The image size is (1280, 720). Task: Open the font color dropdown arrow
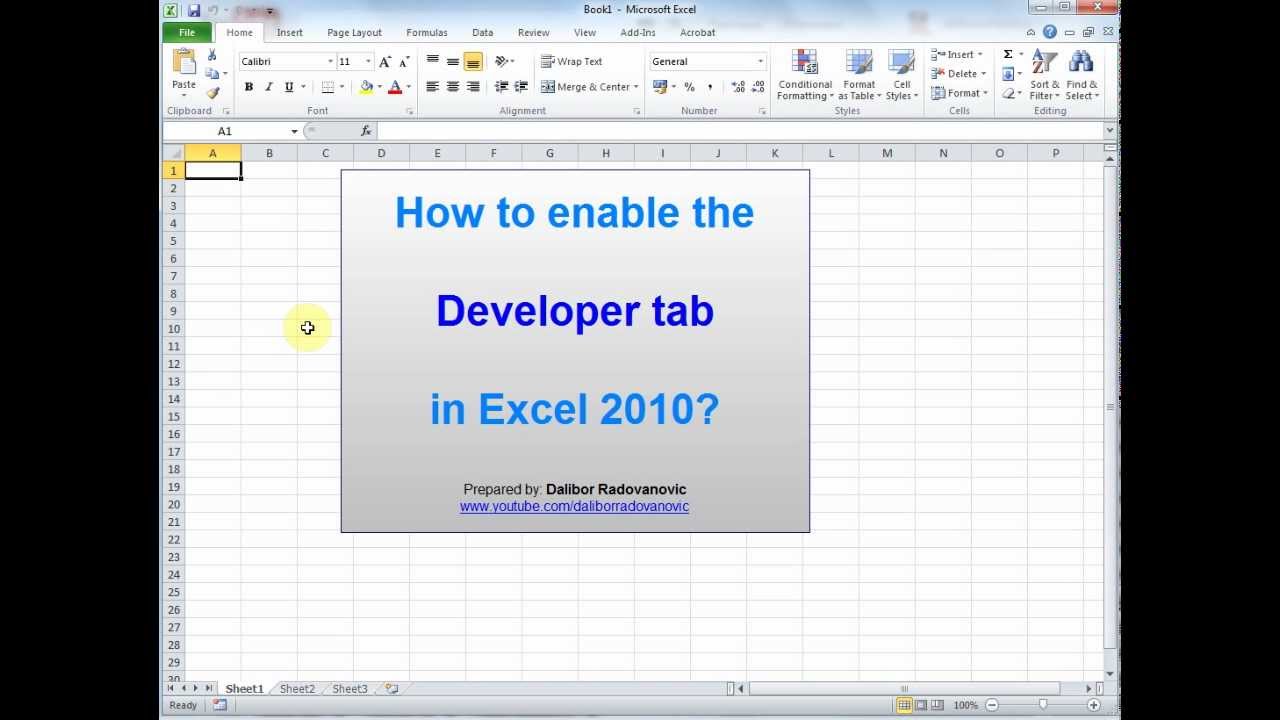(x=408, y=87)
